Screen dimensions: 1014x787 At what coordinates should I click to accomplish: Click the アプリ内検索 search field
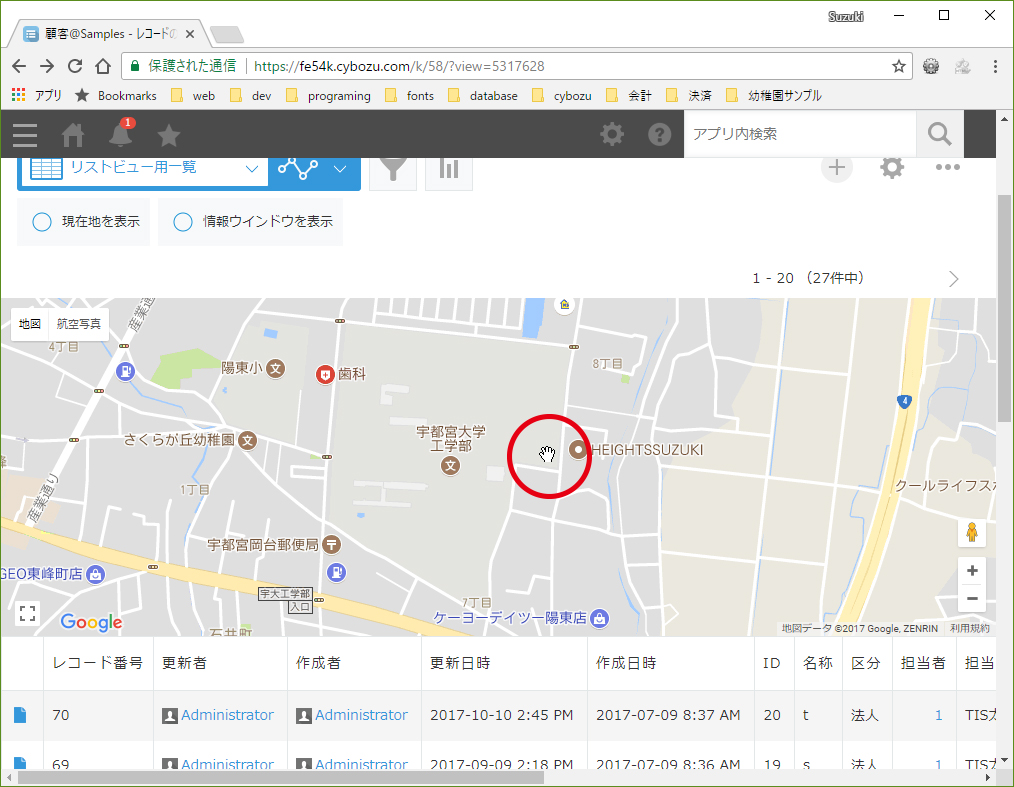click(800, 134)
